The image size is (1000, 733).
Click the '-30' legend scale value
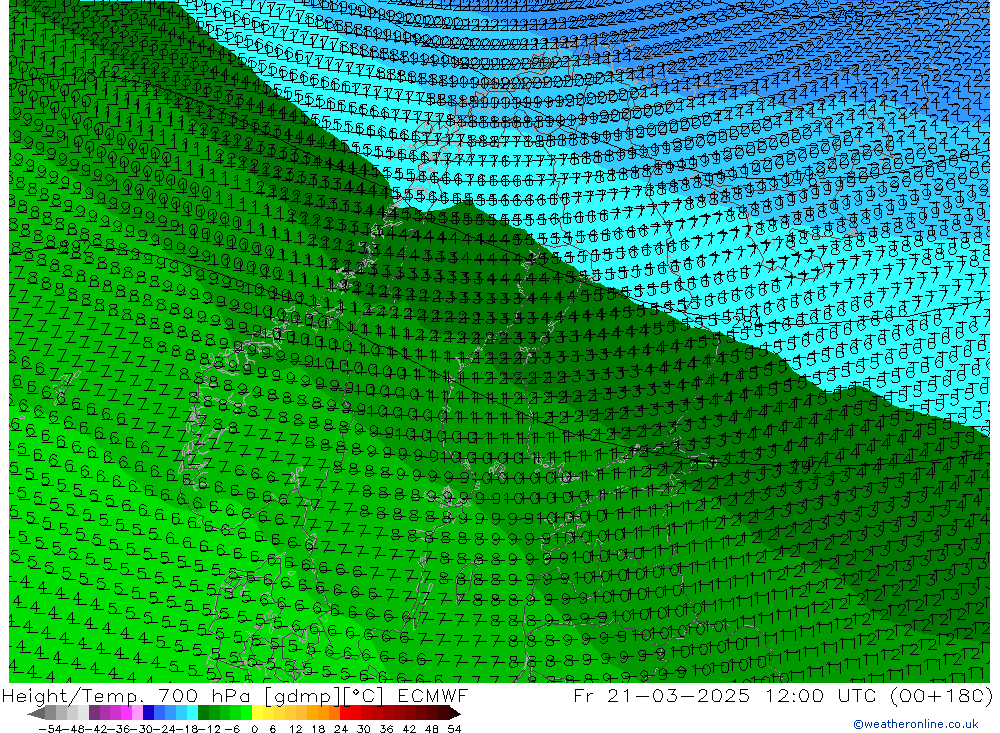[142, 729]
